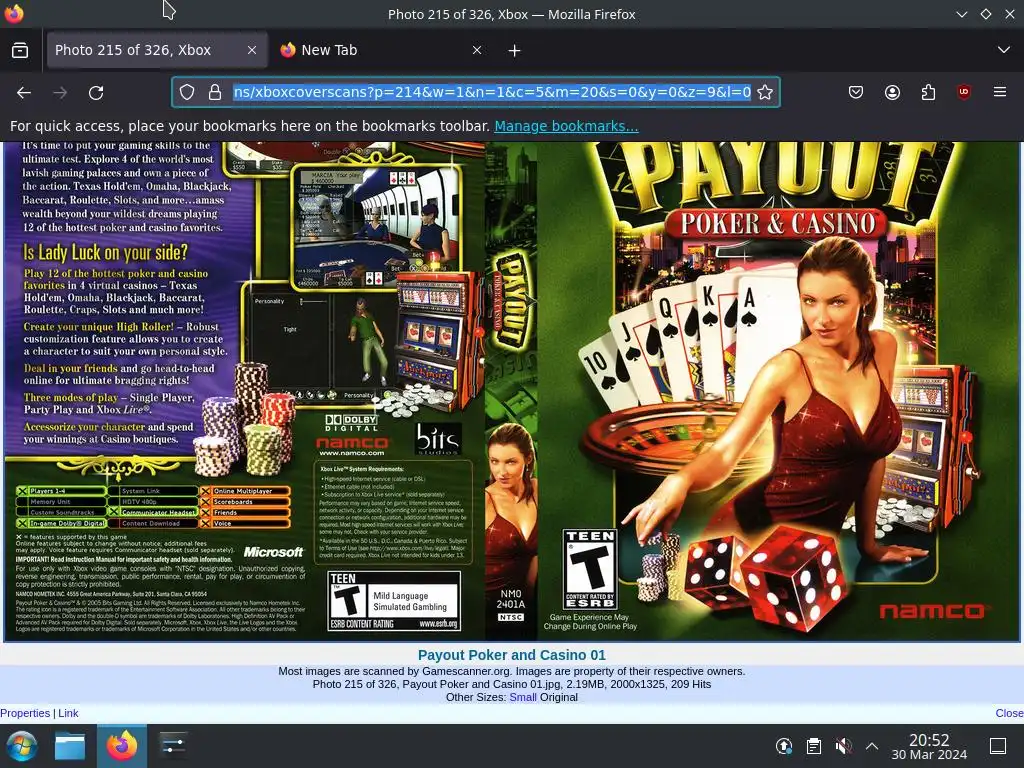Screen dimensions: 1024x768
Task: Switch to the Small image size
Action: [522, 697]
